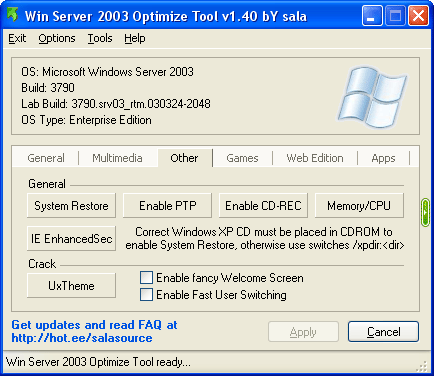Click the Cancel button
The image size is (434, 376).
[x=383, y=331]
